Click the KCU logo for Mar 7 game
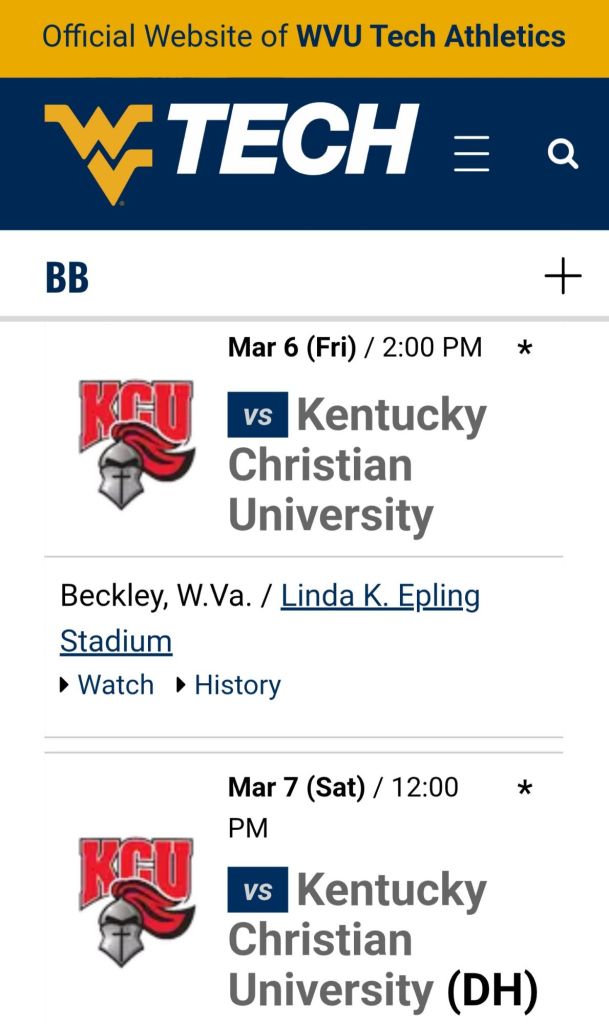The height and width of the screenshot is (1024, 609). pos(136,900)
